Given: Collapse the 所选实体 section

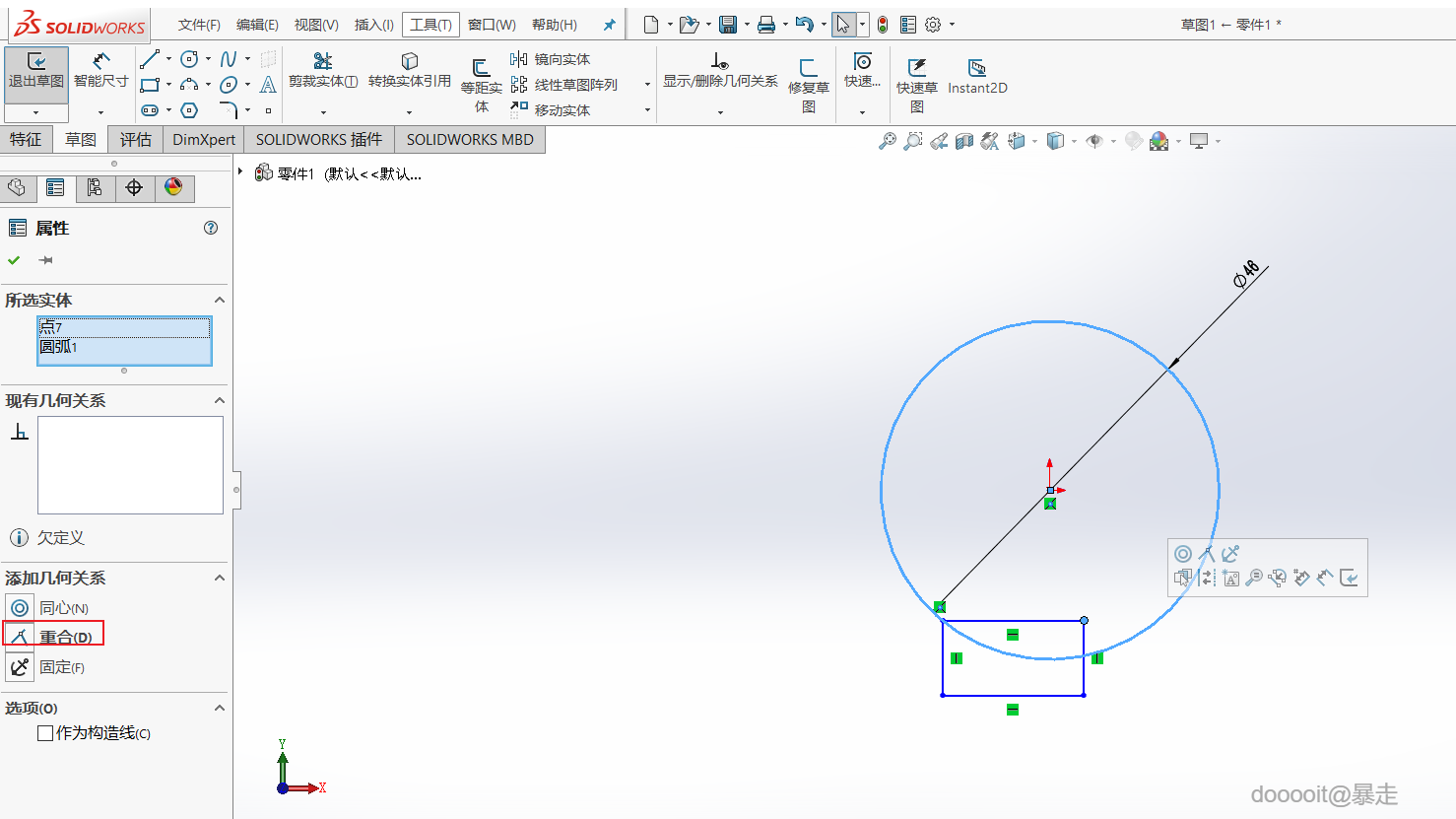Looking at the screenshot, I should [220, 300].
